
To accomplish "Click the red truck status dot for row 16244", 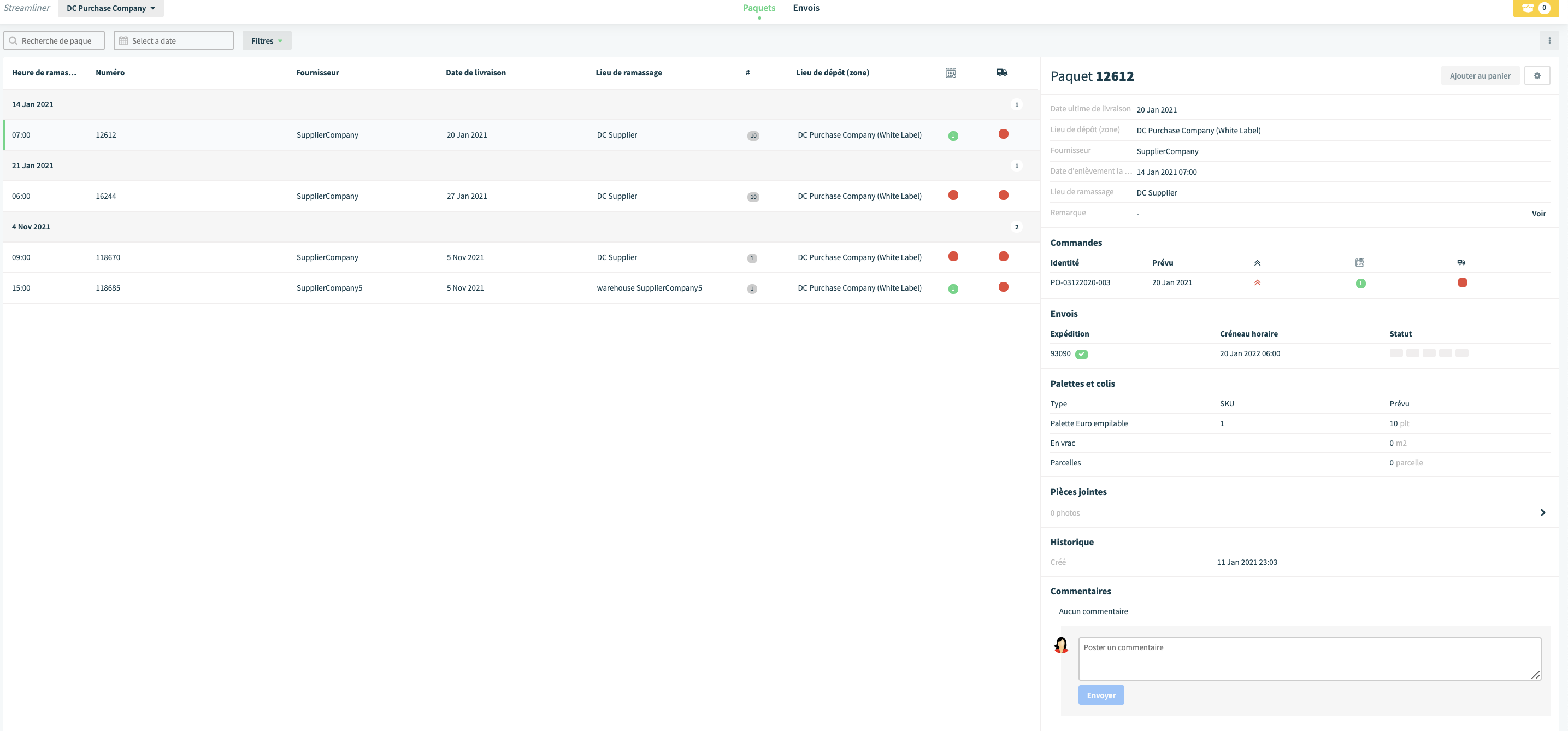I will pyautogui.click(x=1003, y=196).
